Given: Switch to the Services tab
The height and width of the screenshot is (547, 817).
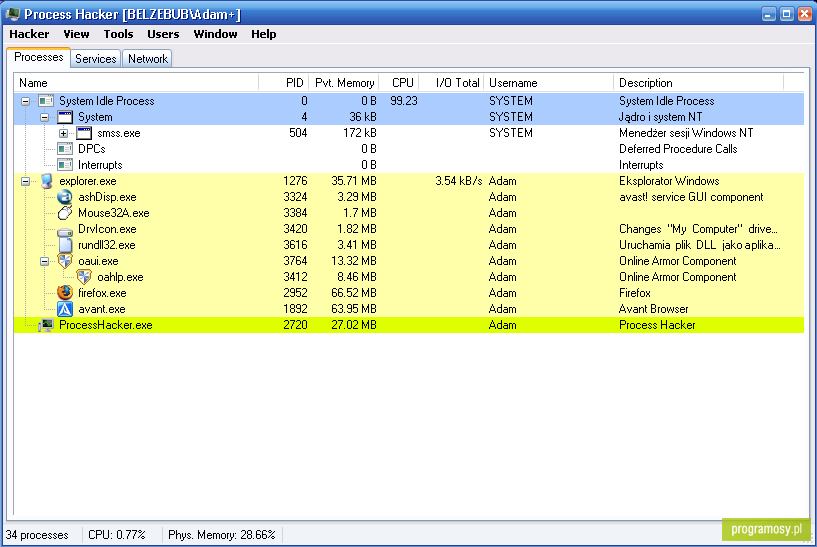Looking at the screenshot, I should click(95, 59).
